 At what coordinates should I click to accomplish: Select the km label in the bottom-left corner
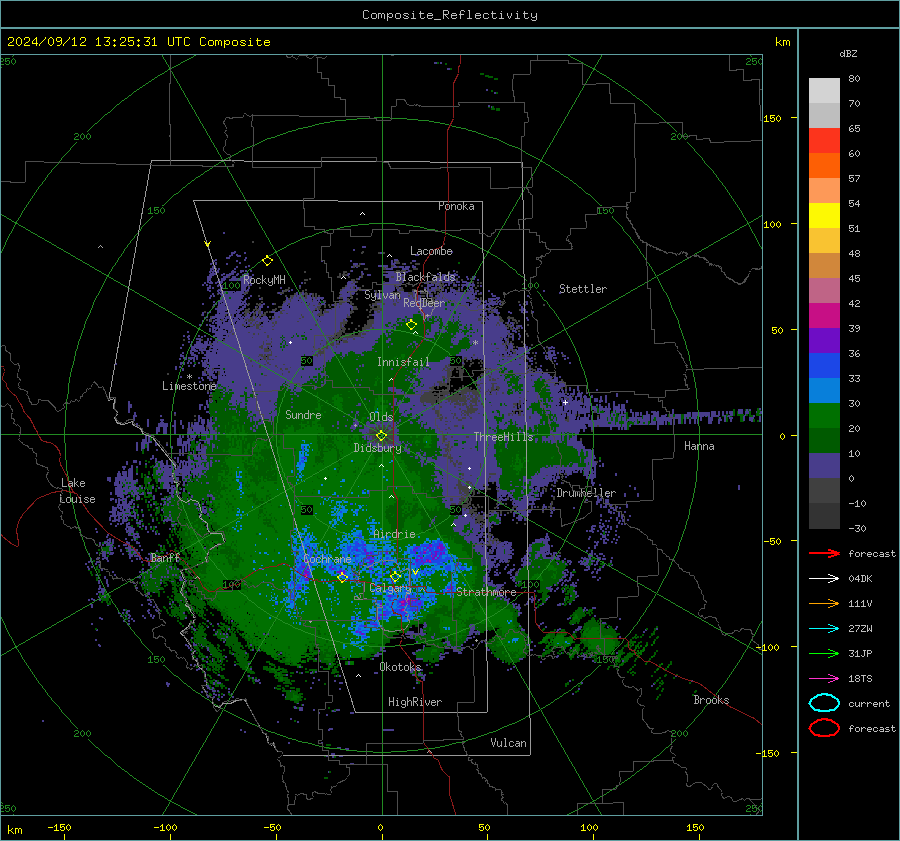[14, 830]
